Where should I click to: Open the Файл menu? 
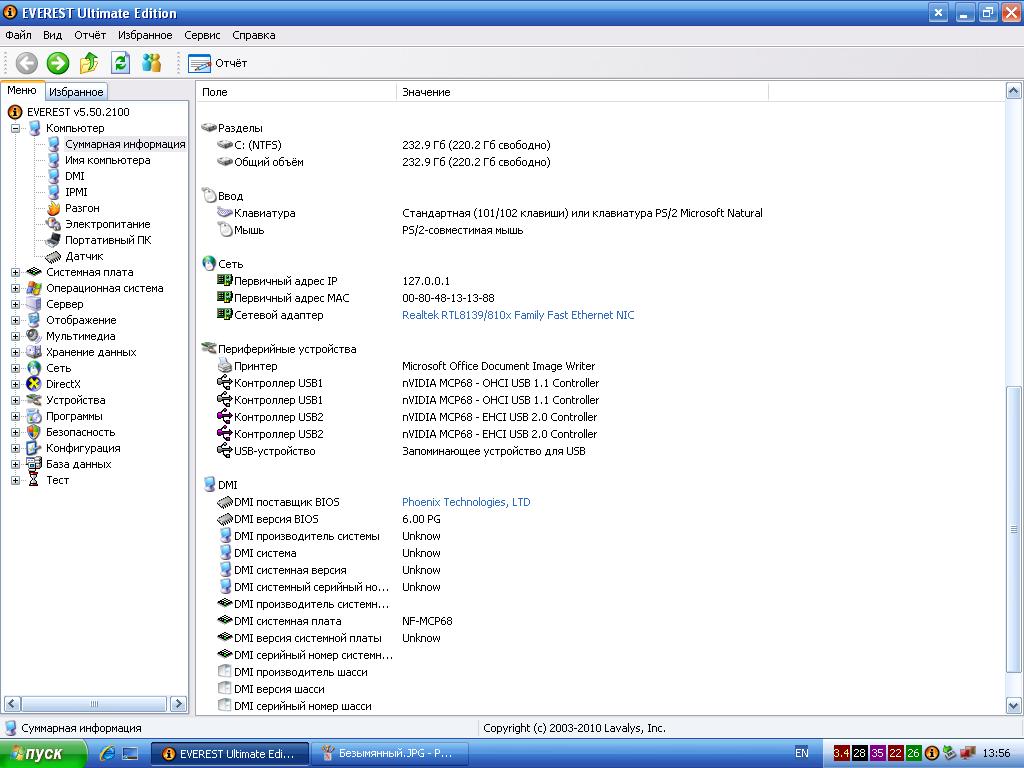(x=18, y=35)
